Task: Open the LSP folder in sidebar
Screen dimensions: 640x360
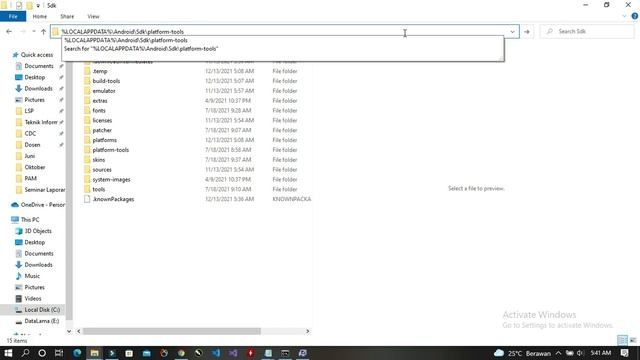Action: tap(29, 111)
